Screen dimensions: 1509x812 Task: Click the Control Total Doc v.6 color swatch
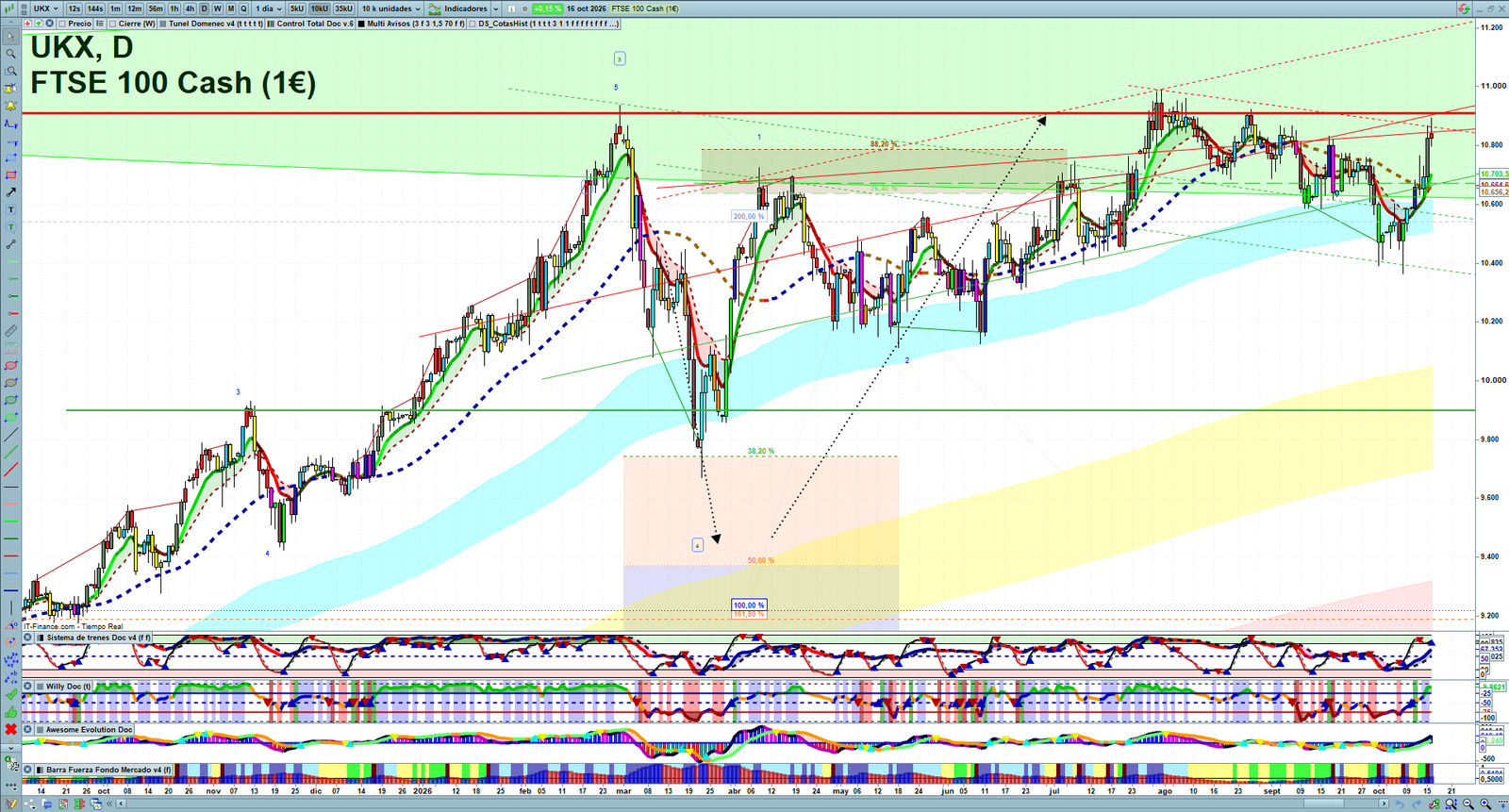coord(272,24)
